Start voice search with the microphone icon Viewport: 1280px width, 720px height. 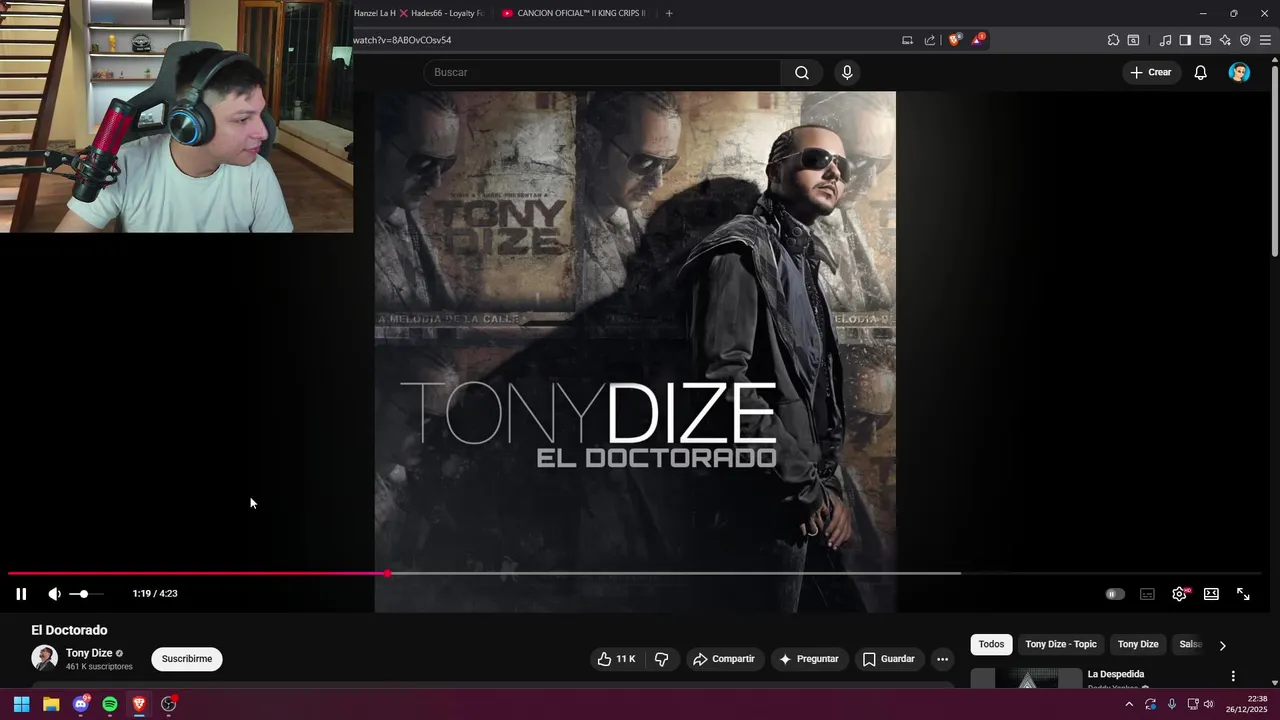click(847, 72)
